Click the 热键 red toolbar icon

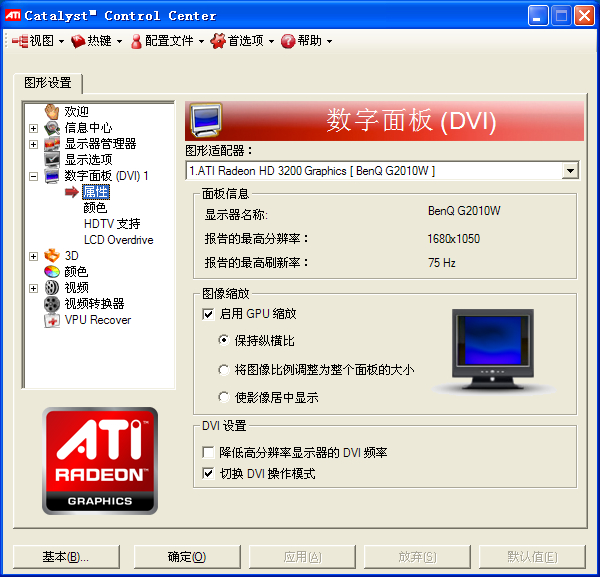click(x=78, y=41)
